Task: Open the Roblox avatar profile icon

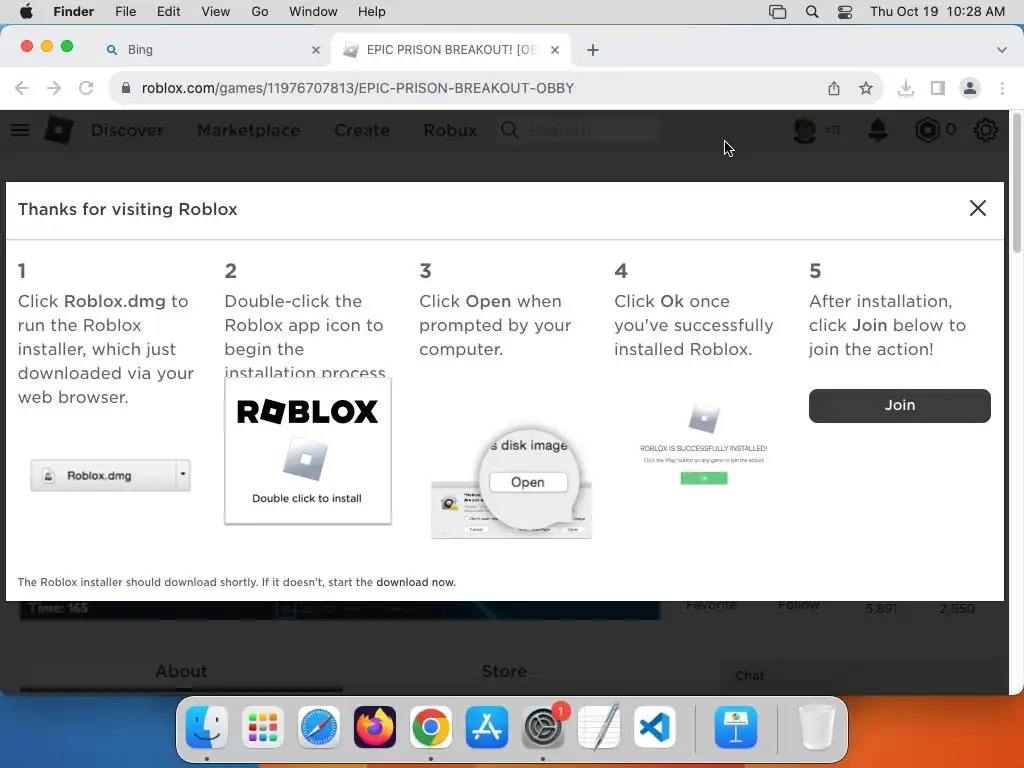Action: click(805, 130)
